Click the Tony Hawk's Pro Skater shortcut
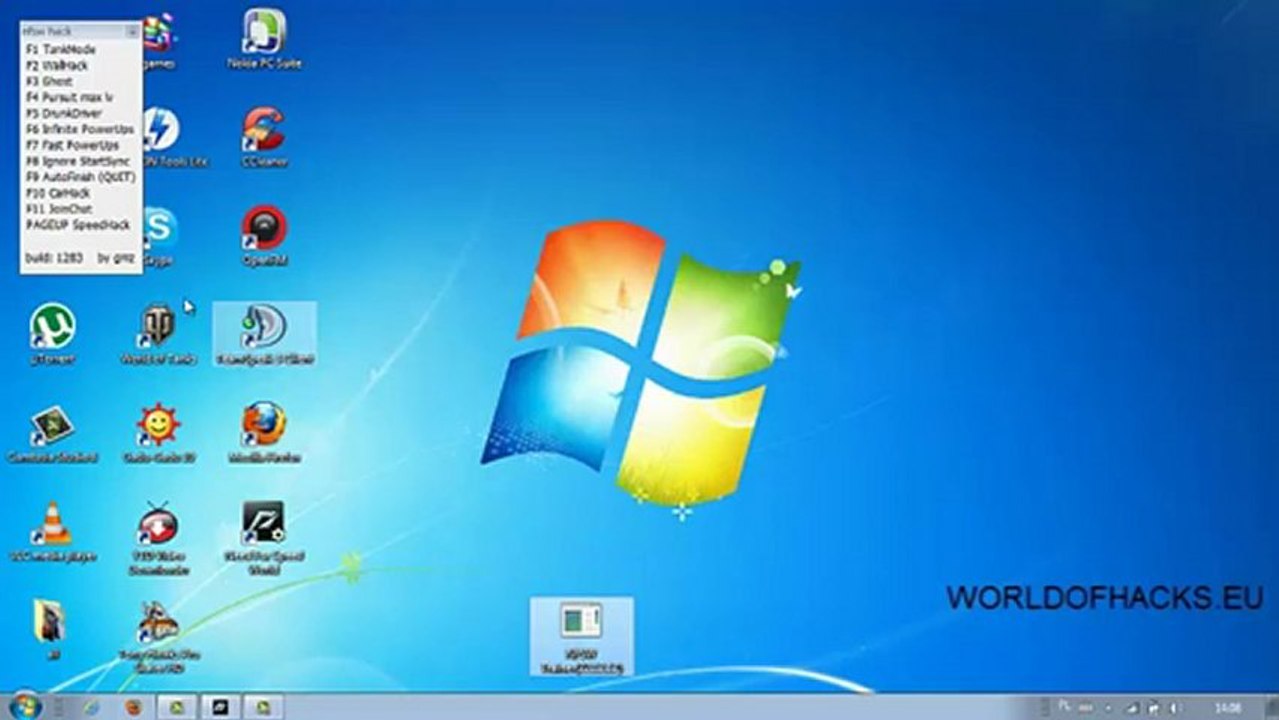 coord(158,636)
